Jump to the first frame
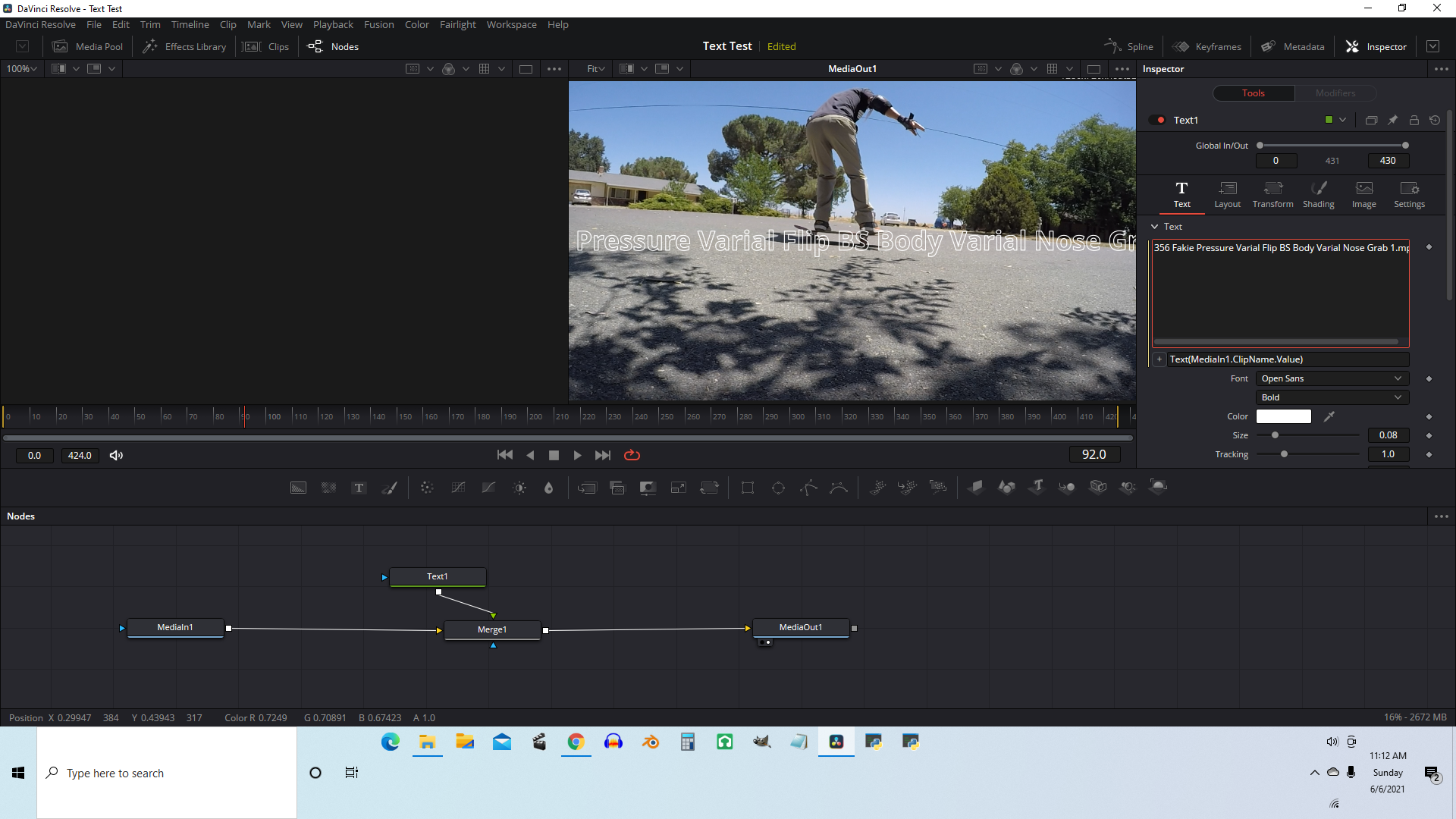The width and height of the screenshot is (1456, 819). point(504,455)
